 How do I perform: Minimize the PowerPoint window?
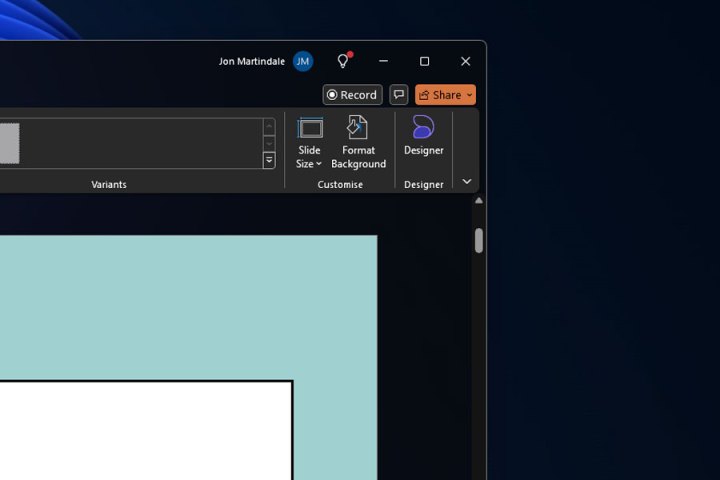(x=383, y=61)
